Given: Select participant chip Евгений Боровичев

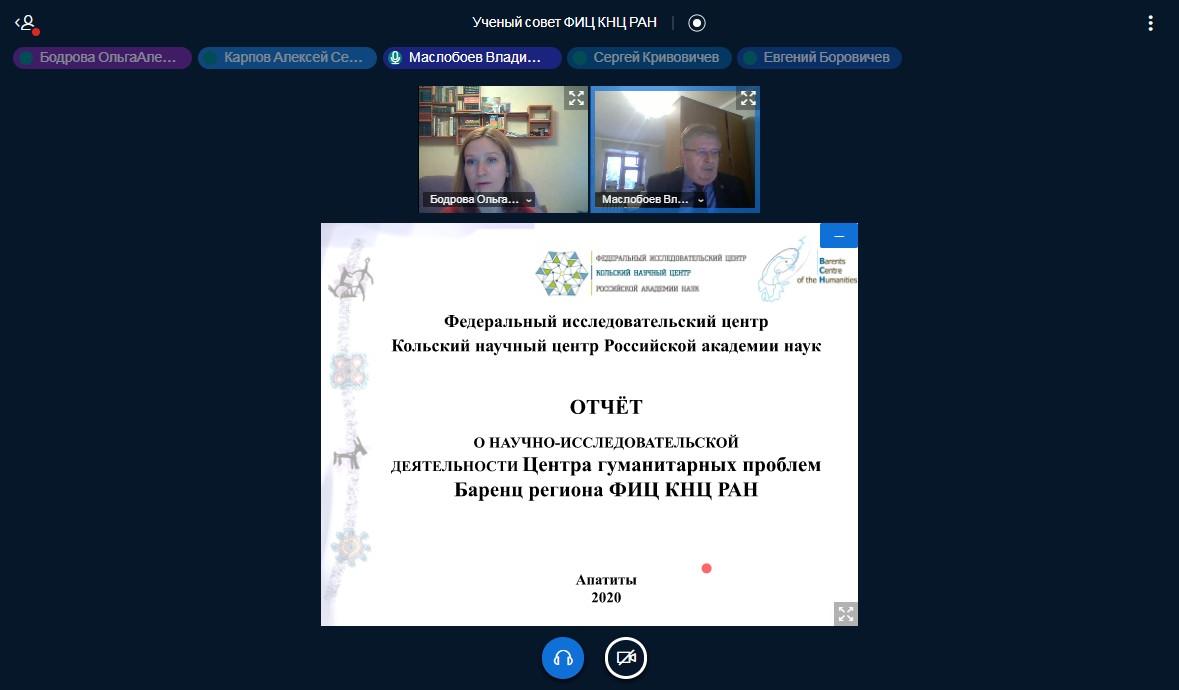Looking at the screenshot, I should pos(820,58).
